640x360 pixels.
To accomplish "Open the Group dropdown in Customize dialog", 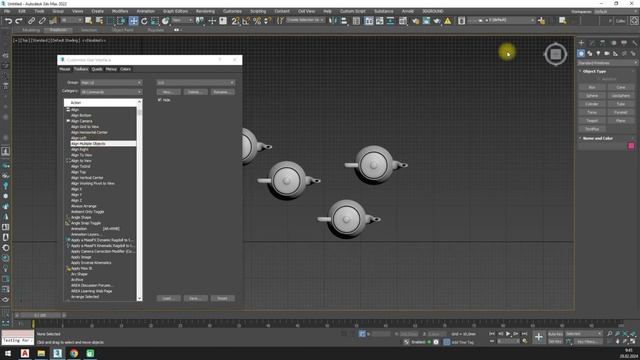I will click(x=111, y=83).
